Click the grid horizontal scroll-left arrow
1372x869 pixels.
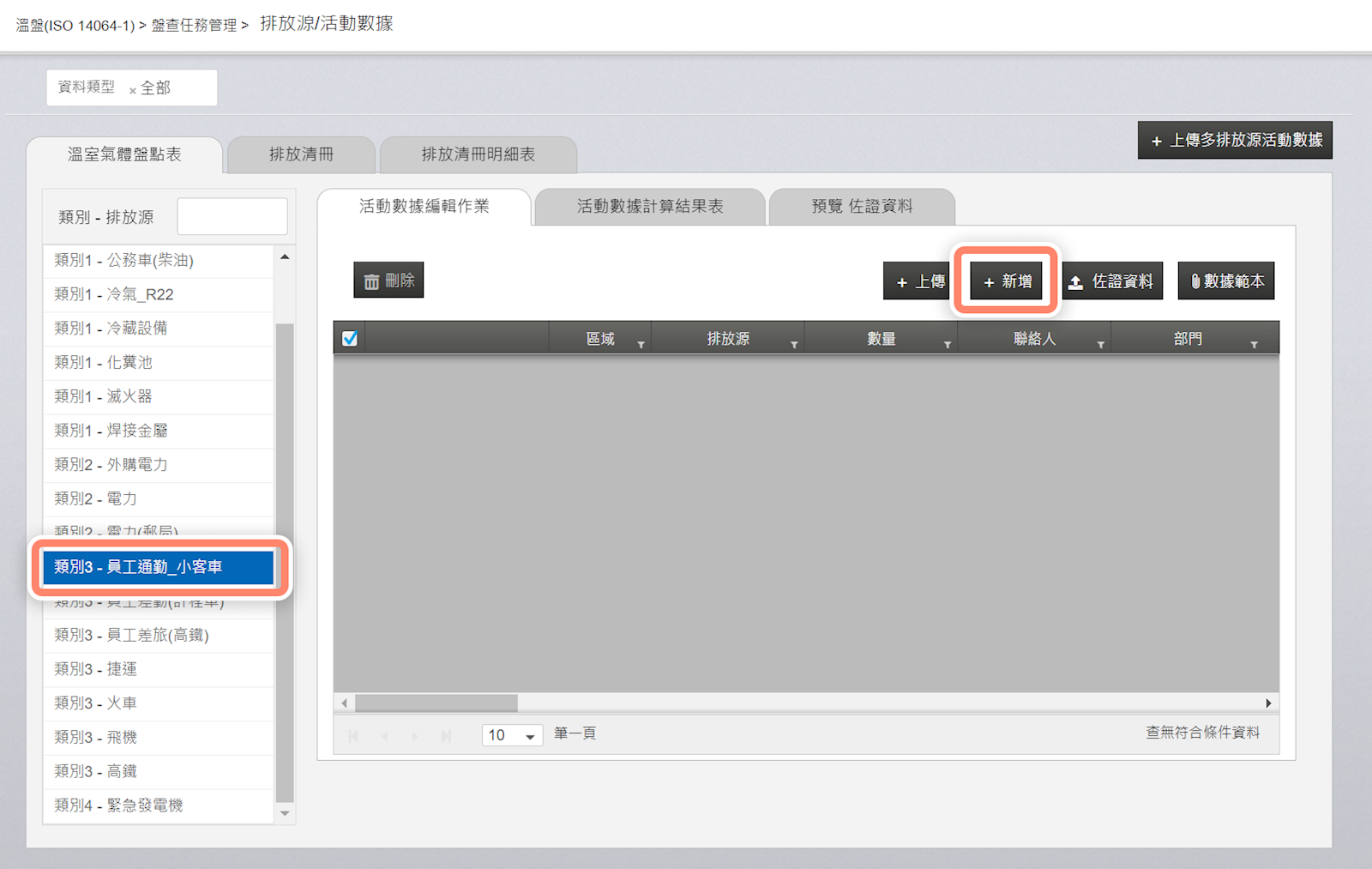[345, 703]
